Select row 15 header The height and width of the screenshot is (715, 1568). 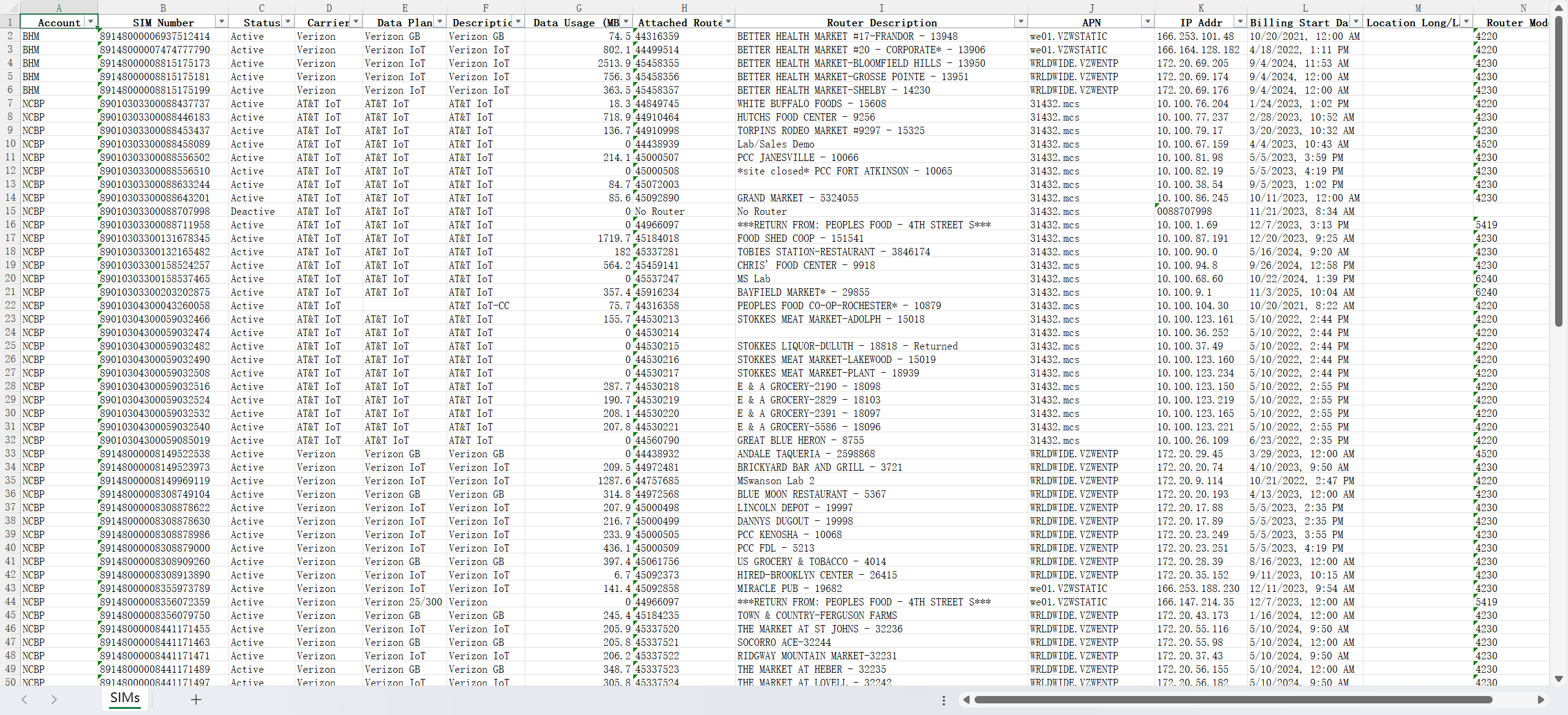click(x=10, y=211)
